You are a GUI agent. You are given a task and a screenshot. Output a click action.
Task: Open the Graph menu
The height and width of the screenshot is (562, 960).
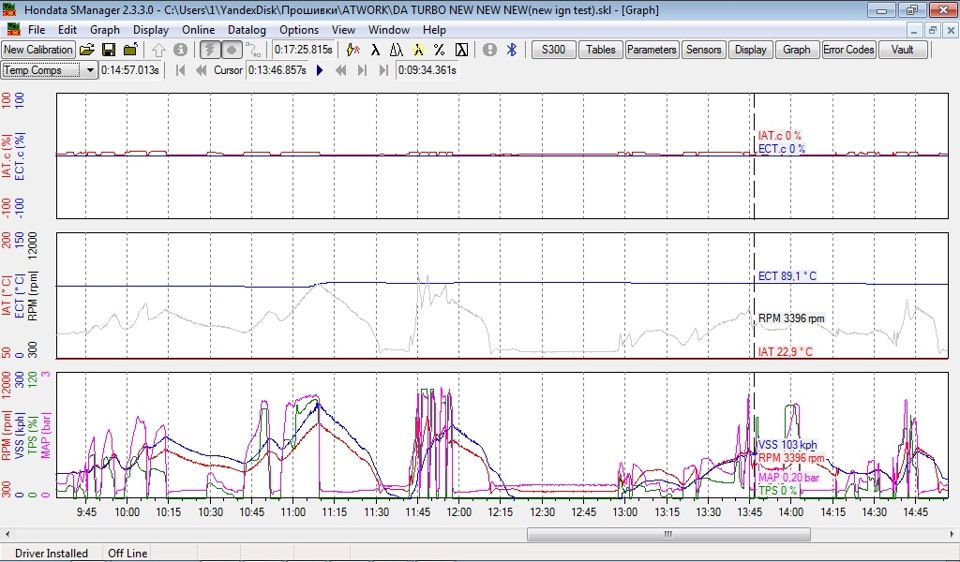[105, 30]
